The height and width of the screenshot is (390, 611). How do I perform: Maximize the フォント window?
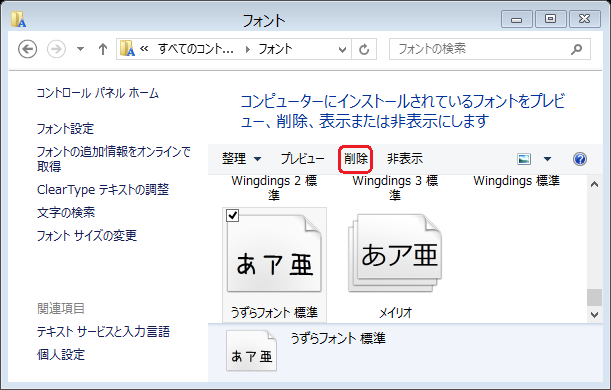coord(550,19)
